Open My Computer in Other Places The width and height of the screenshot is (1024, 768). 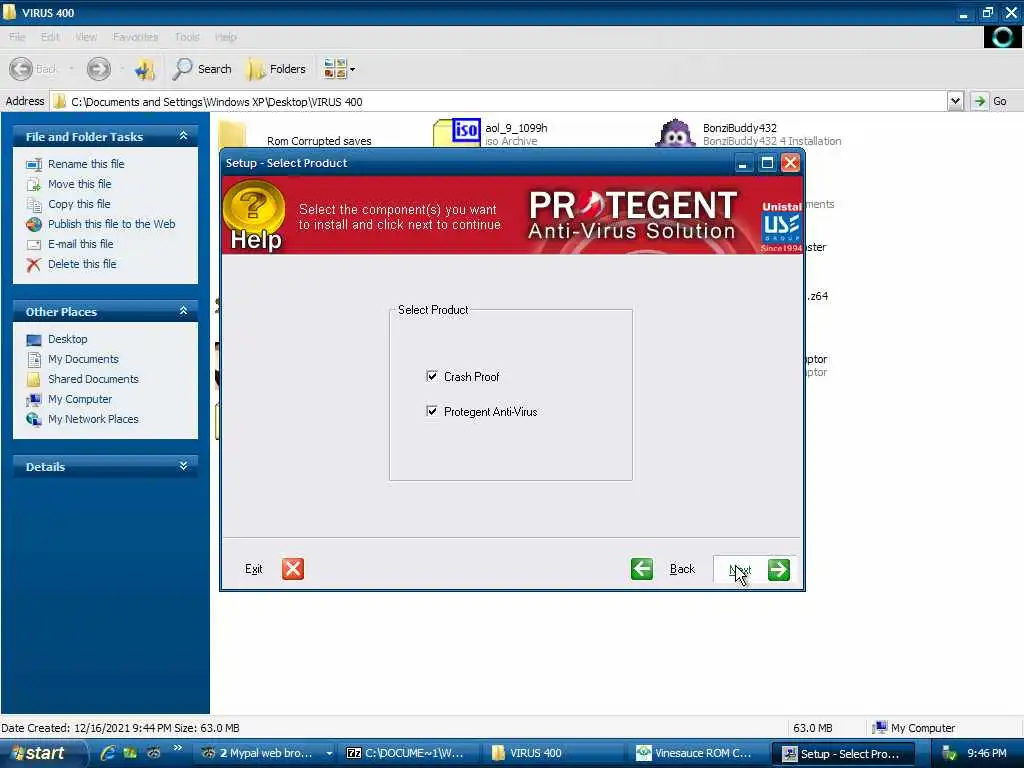(x=80, y=399)
